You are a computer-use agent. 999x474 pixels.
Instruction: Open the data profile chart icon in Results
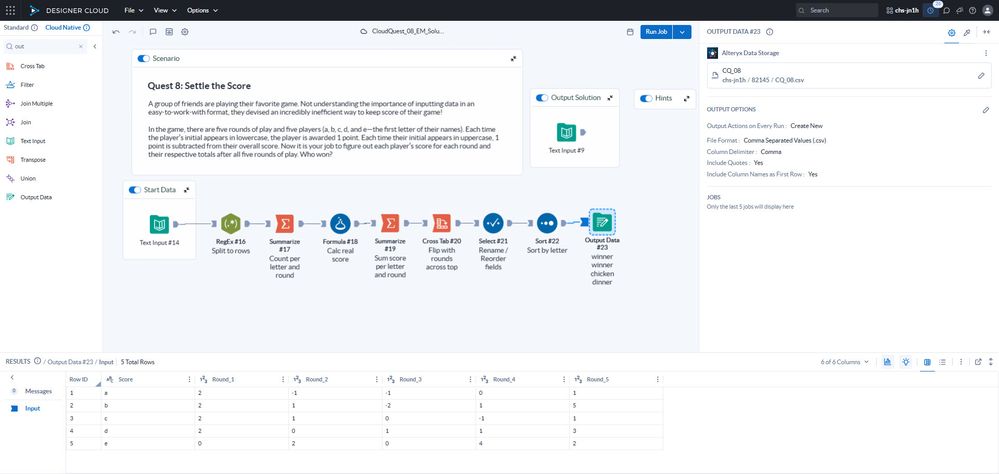887,362
